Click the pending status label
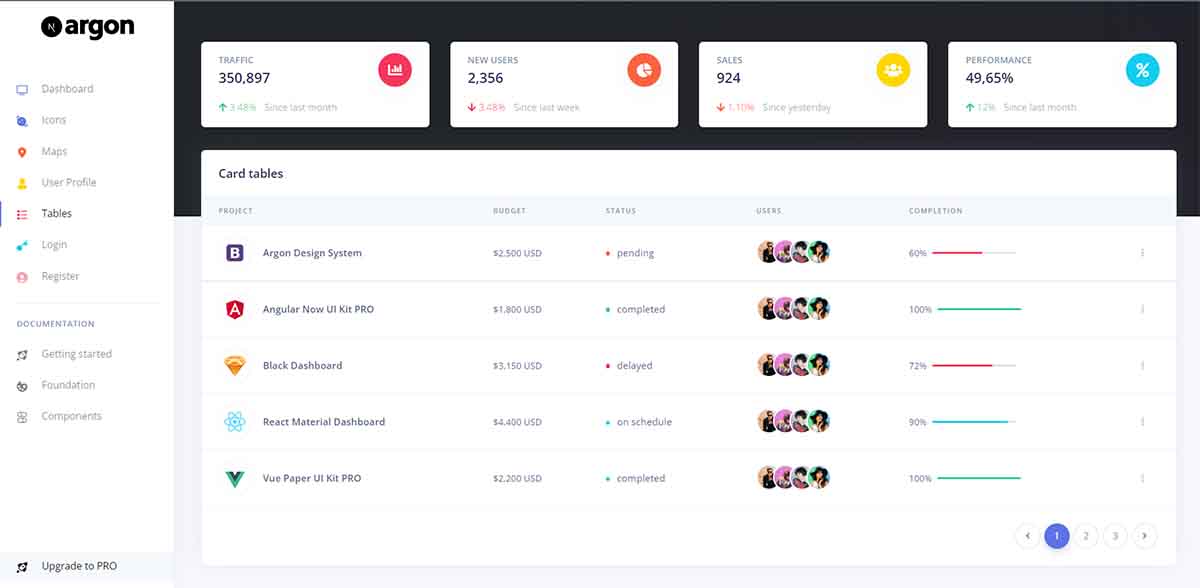1200x588 pixels. tap(635, 254)
